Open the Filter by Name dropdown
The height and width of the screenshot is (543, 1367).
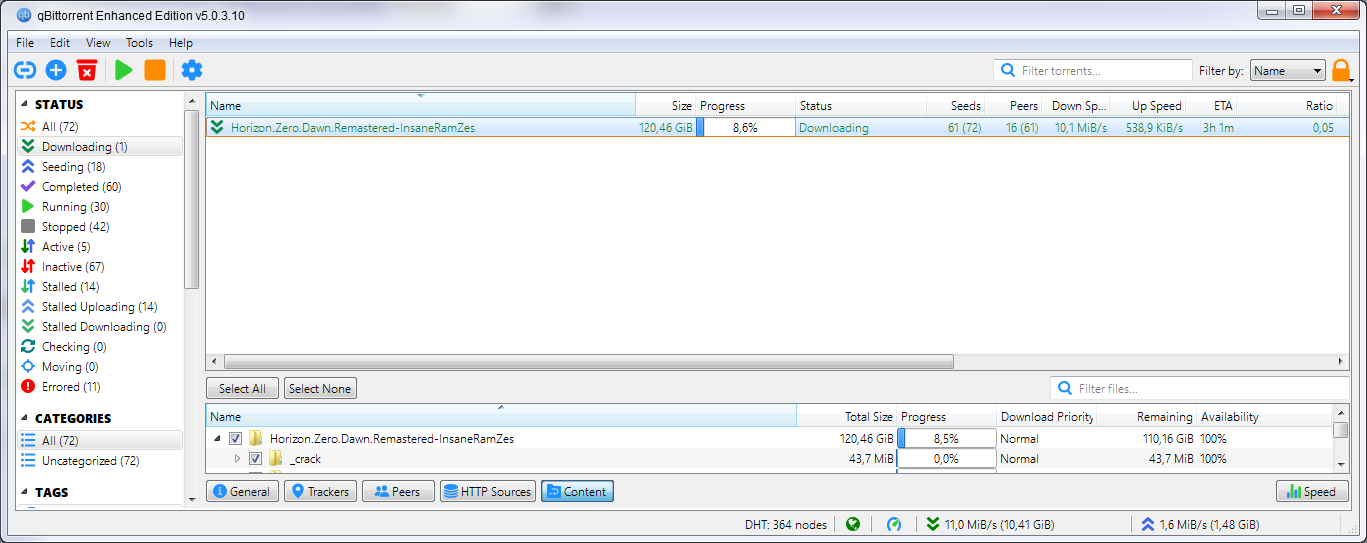point(1288,71)
